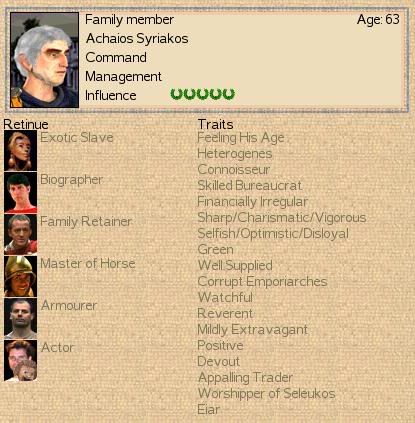The height and width of the screenshot is (423, 415).
Task: Select the Skilled Bureaucrat trait
Action: (x=250, y=186)
